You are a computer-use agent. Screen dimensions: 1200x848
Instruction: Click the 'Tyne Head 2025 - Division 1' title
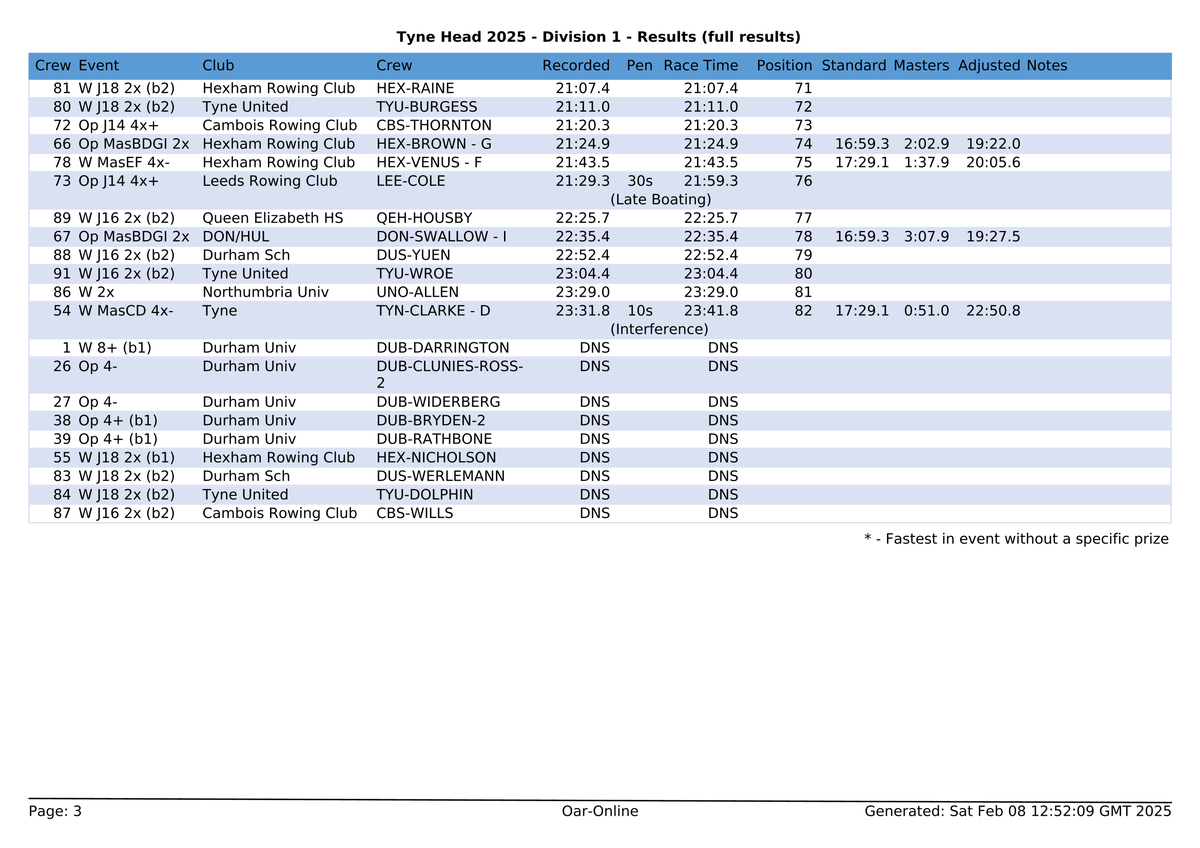click(599, 37)
